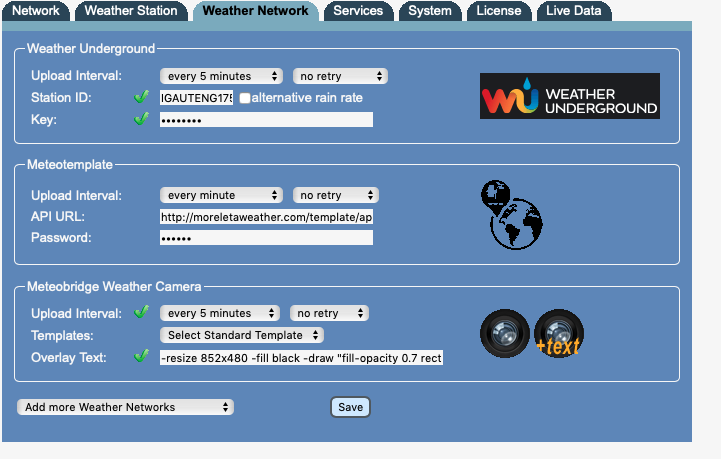This screenshot has width=721, height=459.
Task: Enable alternative rain rate checkbox
Action: (244, 98)
